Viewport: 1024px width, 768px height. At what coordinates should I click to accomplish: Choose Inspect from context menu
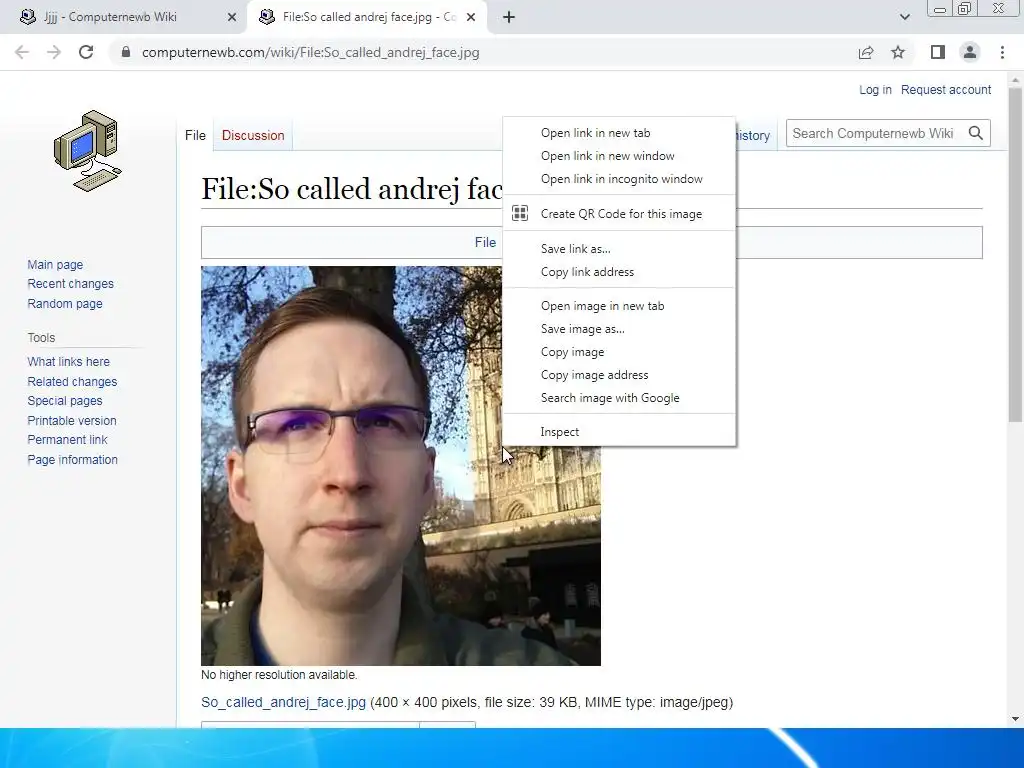click(x=619, y=432)
